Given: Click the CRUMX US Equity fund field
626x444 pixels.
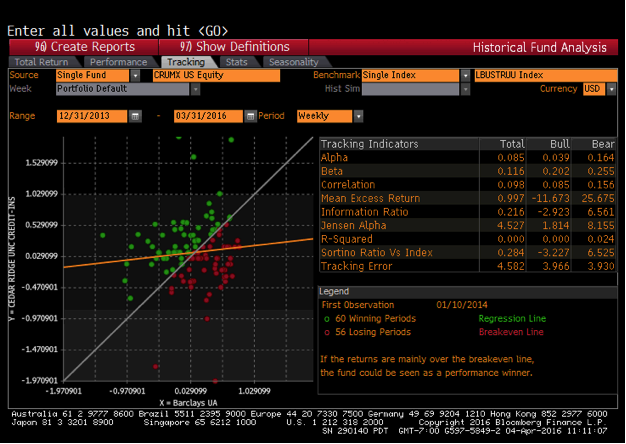Looking at the screenshot, I should pyautogui.click(x=216, y=75).
